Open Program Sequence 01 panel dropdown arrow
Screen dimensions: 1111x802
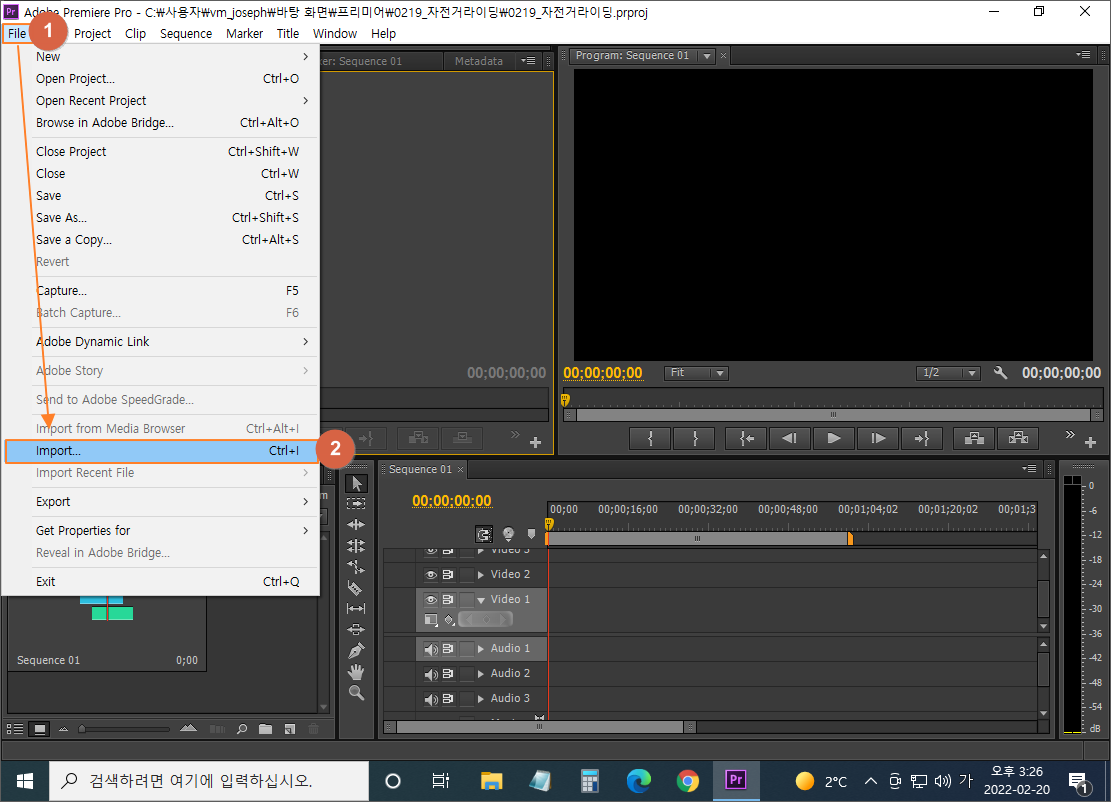[x=706, y=56]
